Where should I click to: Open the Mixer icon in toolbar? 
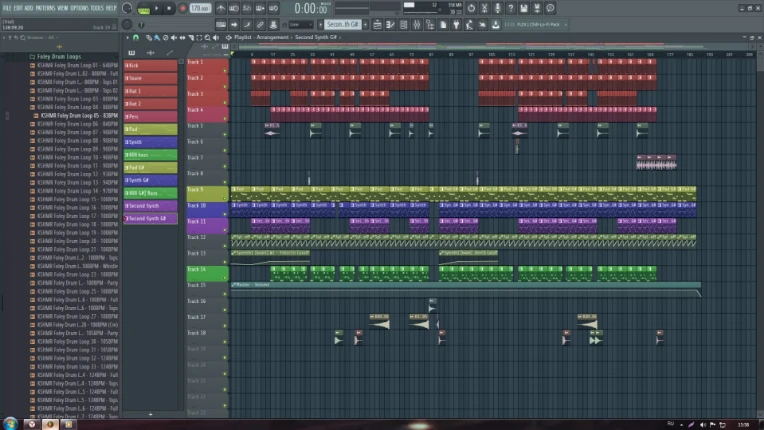pos(417,24)
